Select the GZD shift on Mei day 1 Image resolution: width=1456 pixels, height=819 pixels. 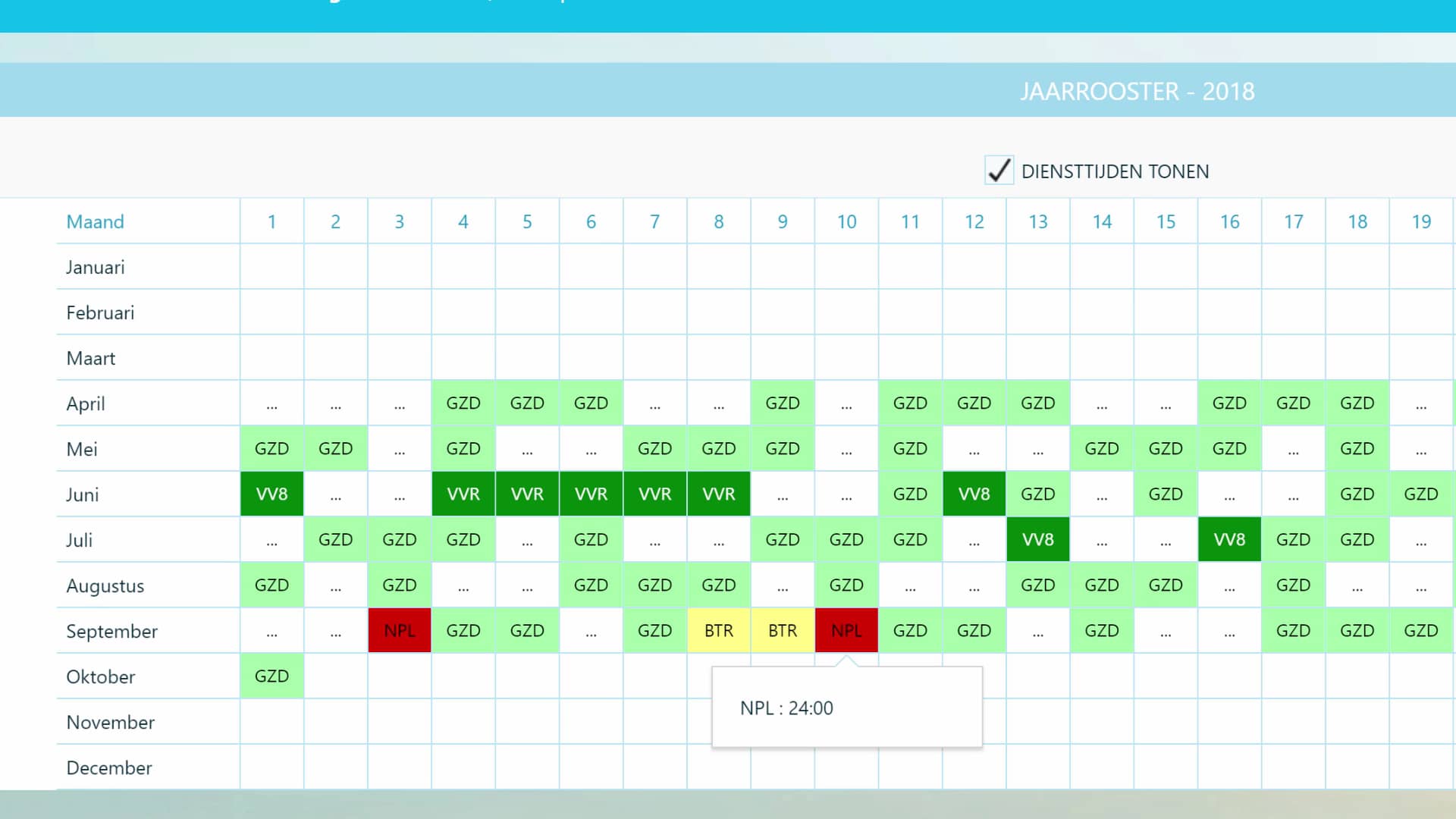pyautogui.click(x=271, y=448)
